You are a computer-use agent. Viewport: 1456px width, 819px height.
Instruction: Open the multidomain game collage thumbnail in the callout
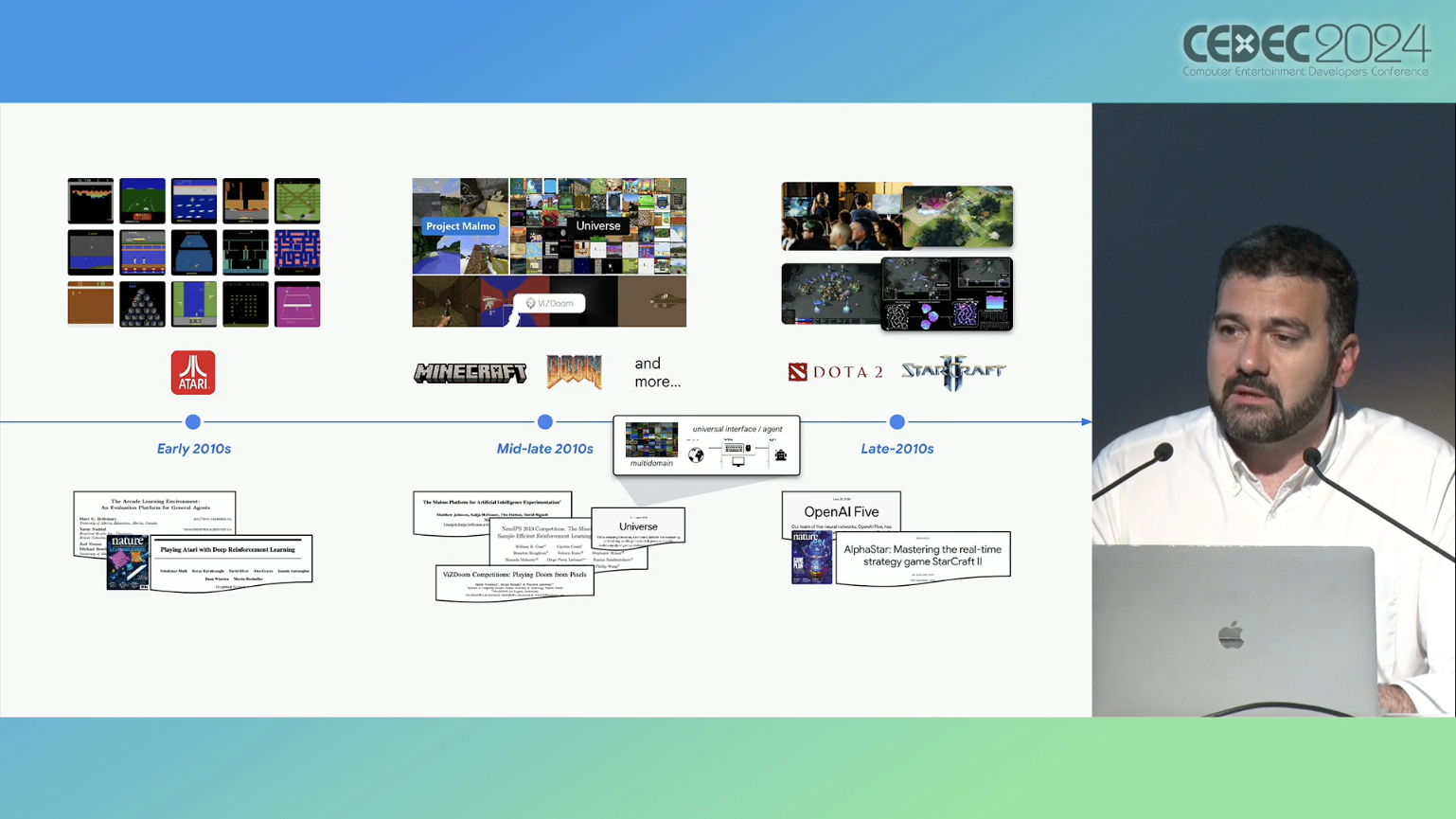(651, 439)
